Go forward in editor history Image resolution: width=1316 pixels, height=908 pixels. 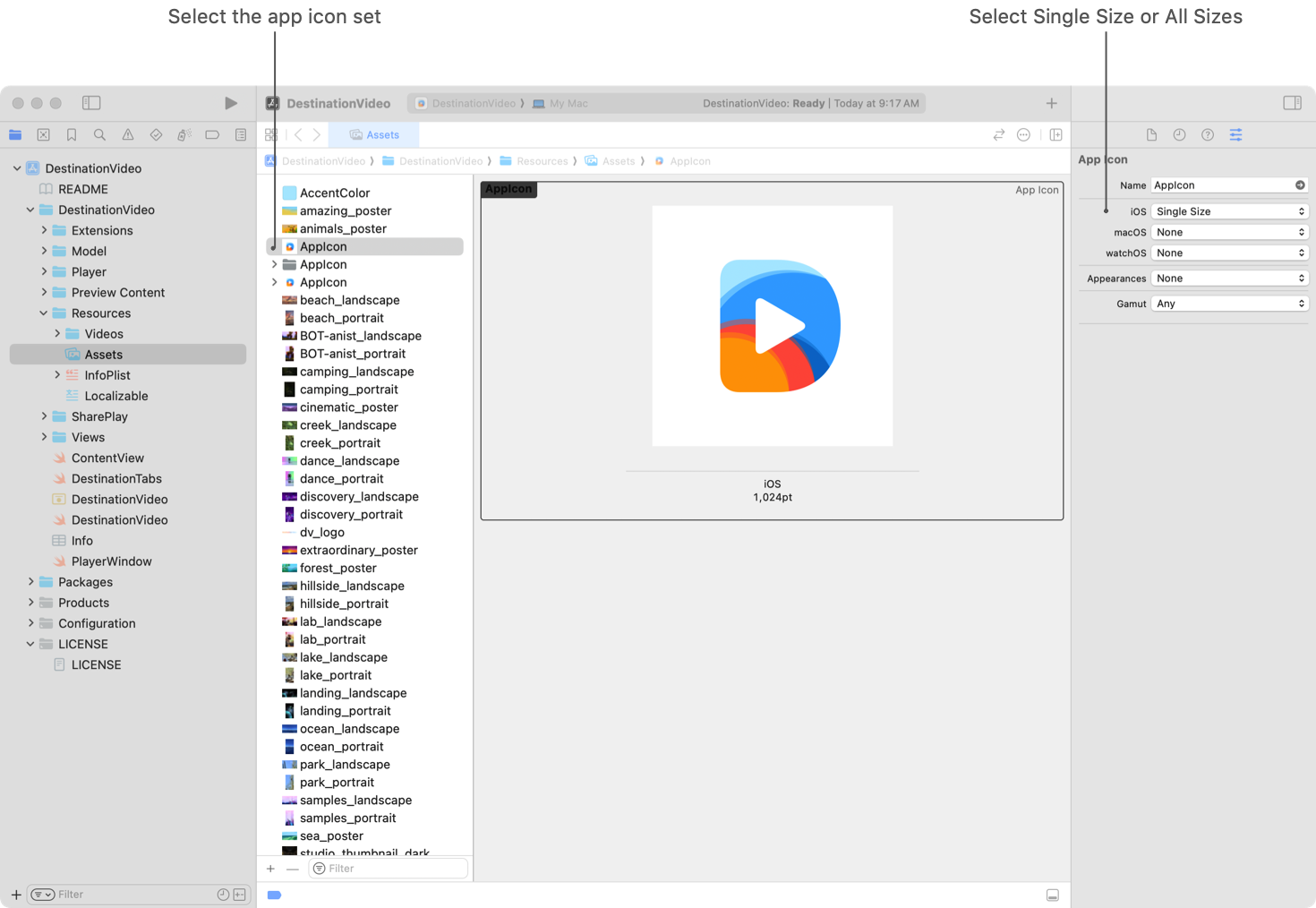coord(316,135)
